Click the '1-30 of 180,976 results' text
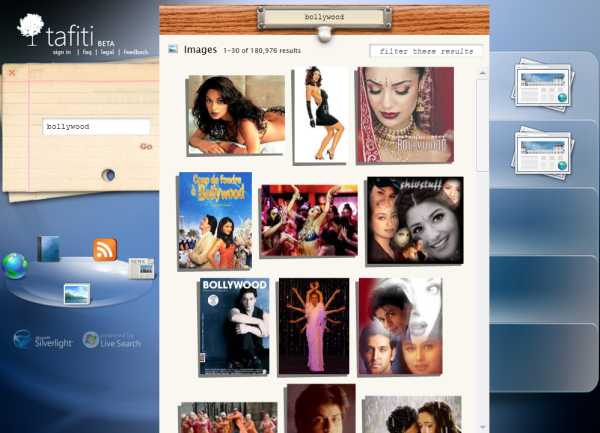The width and height of the screenshot is (600, 433). point(262,50)
